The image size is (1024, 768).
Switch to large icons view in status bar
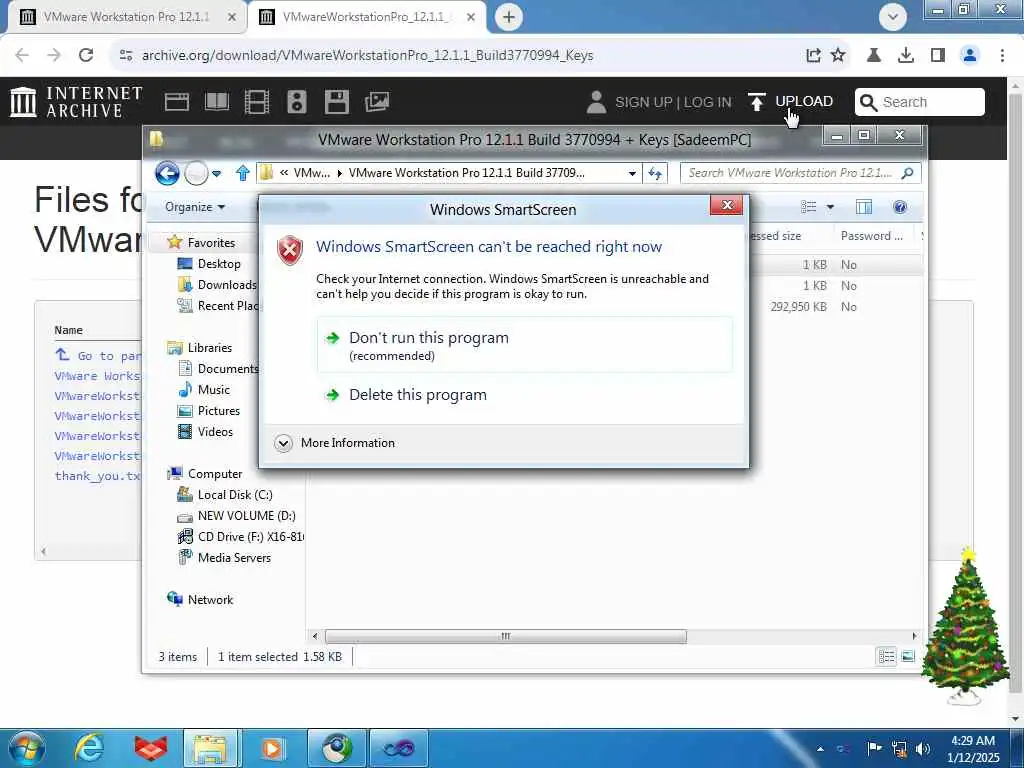coord(908,656)
